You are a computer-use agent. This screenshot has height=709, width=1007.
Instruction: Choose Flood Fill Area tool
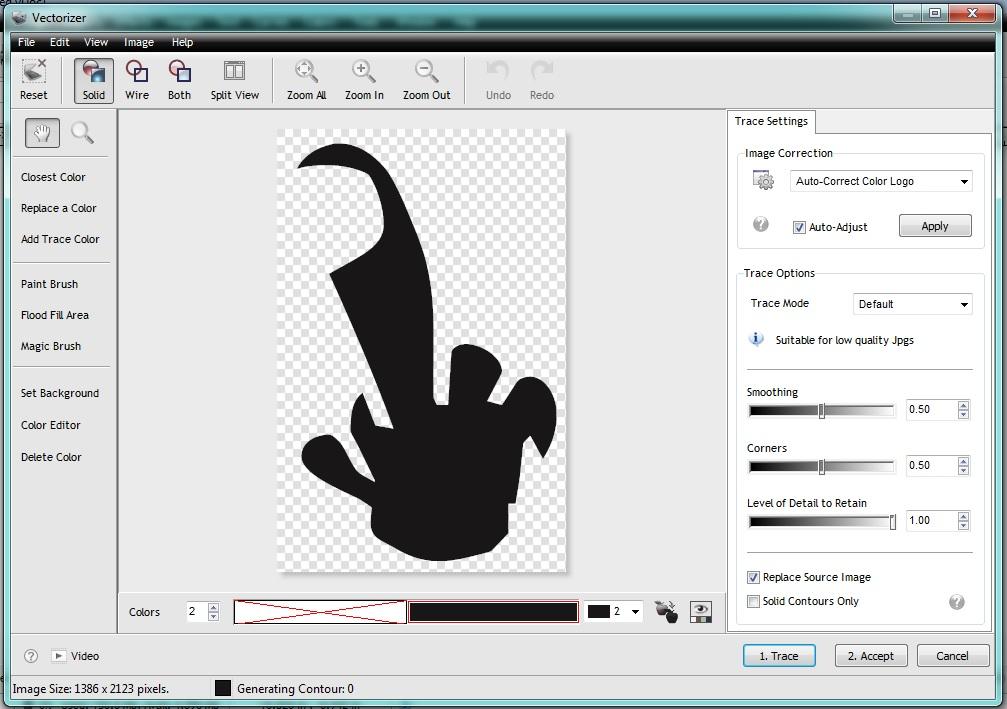pos(55,315)
